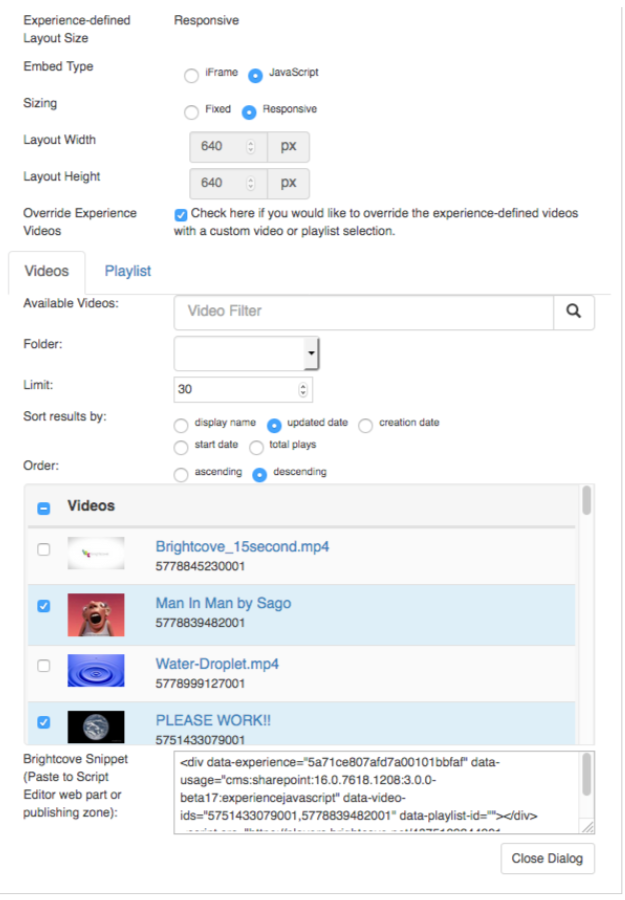625x900 pixels.
Task: Check the Brightcove_15second.mp4 checkbox
Action: tap(44, 550)
